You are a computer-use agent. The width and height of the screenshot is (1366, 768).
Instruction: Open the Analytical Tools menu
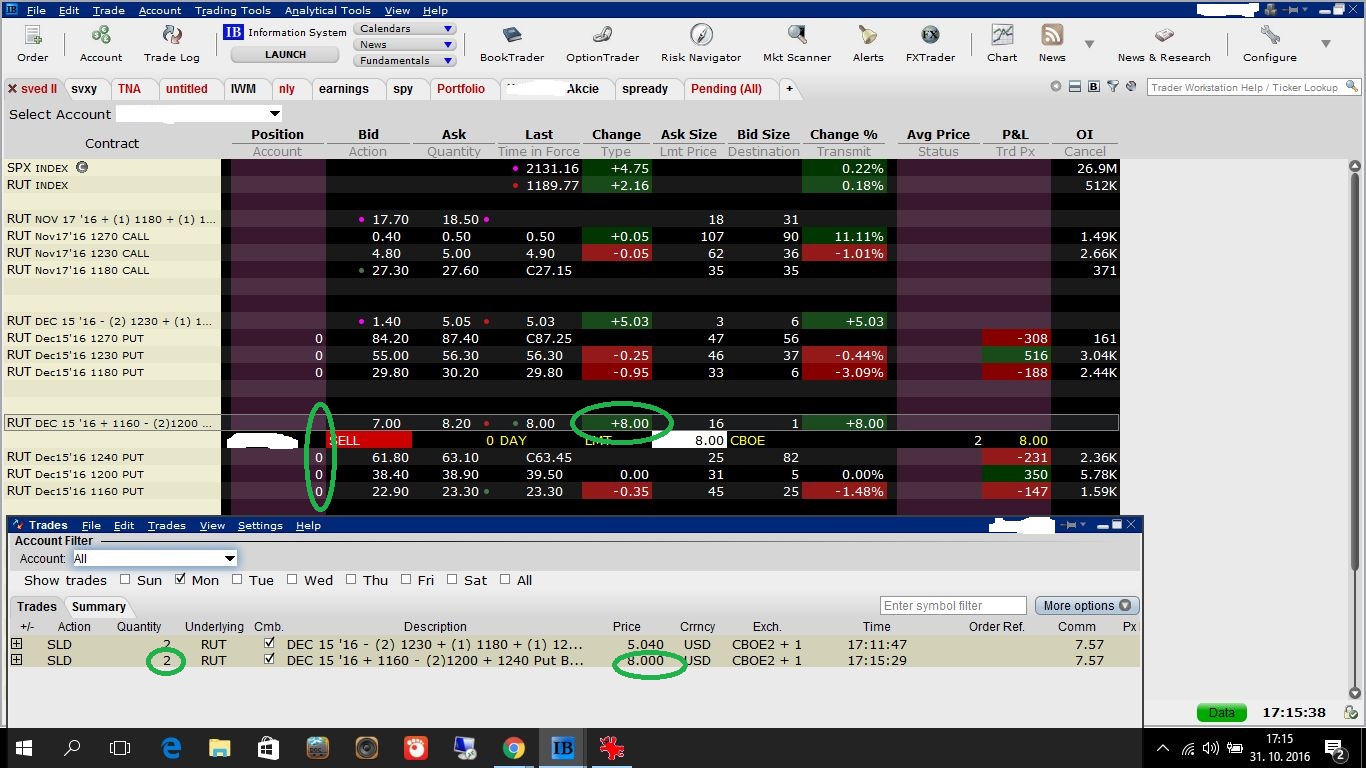pos(327,10)
